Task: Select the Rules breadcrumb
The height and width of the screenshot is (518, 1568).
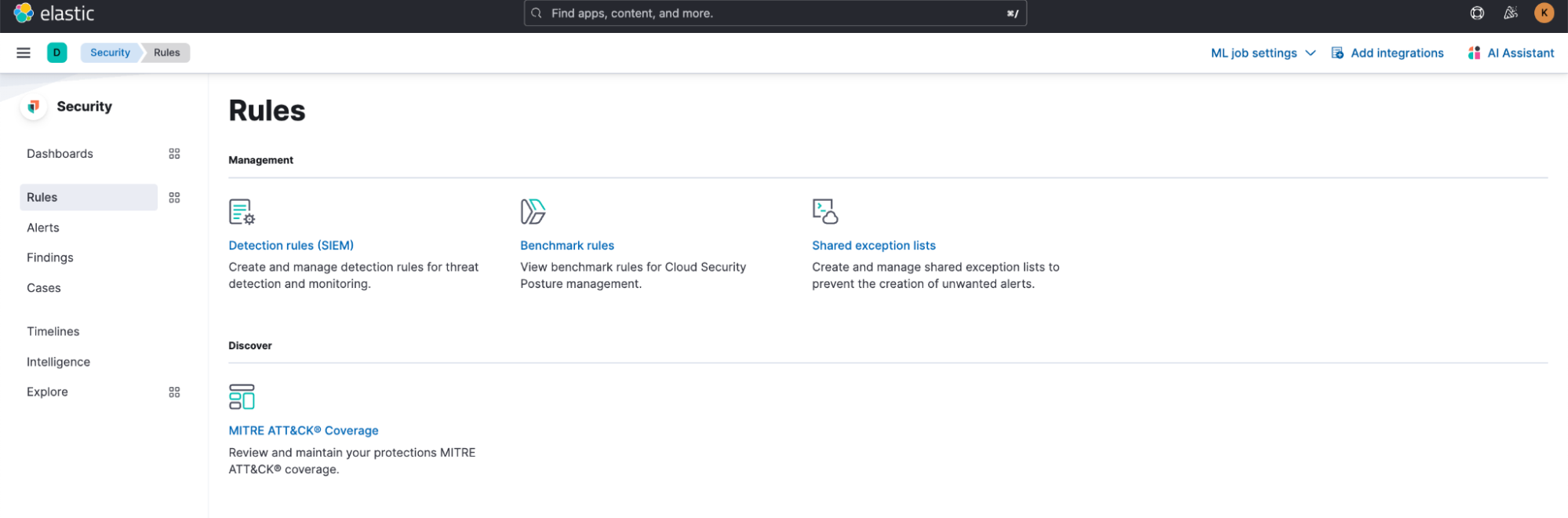Action: tap(167, 53)
